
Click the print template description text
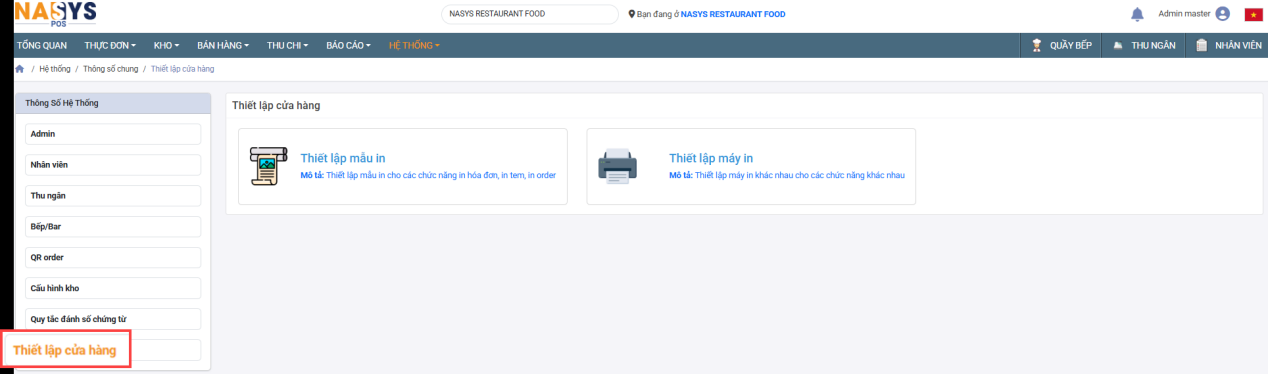pos(428,175)
